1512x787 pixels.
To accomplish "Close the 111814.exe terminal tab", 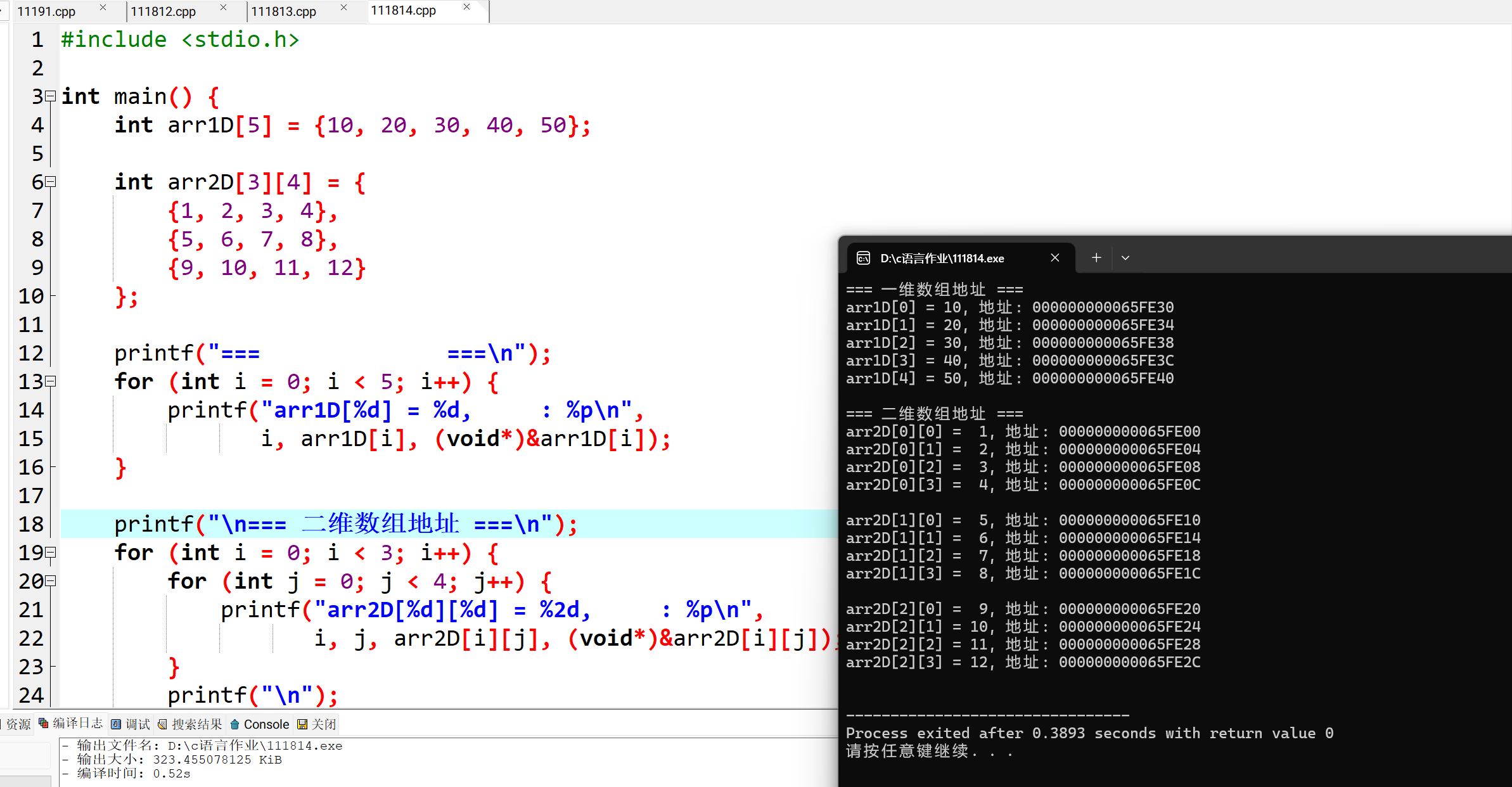I will (x=1055, y=258).
